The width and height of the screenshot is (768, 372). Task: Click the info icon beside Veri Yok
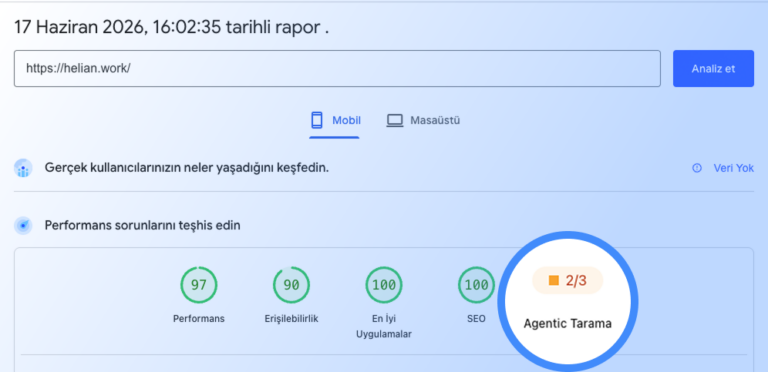click(x=696, y=168)
